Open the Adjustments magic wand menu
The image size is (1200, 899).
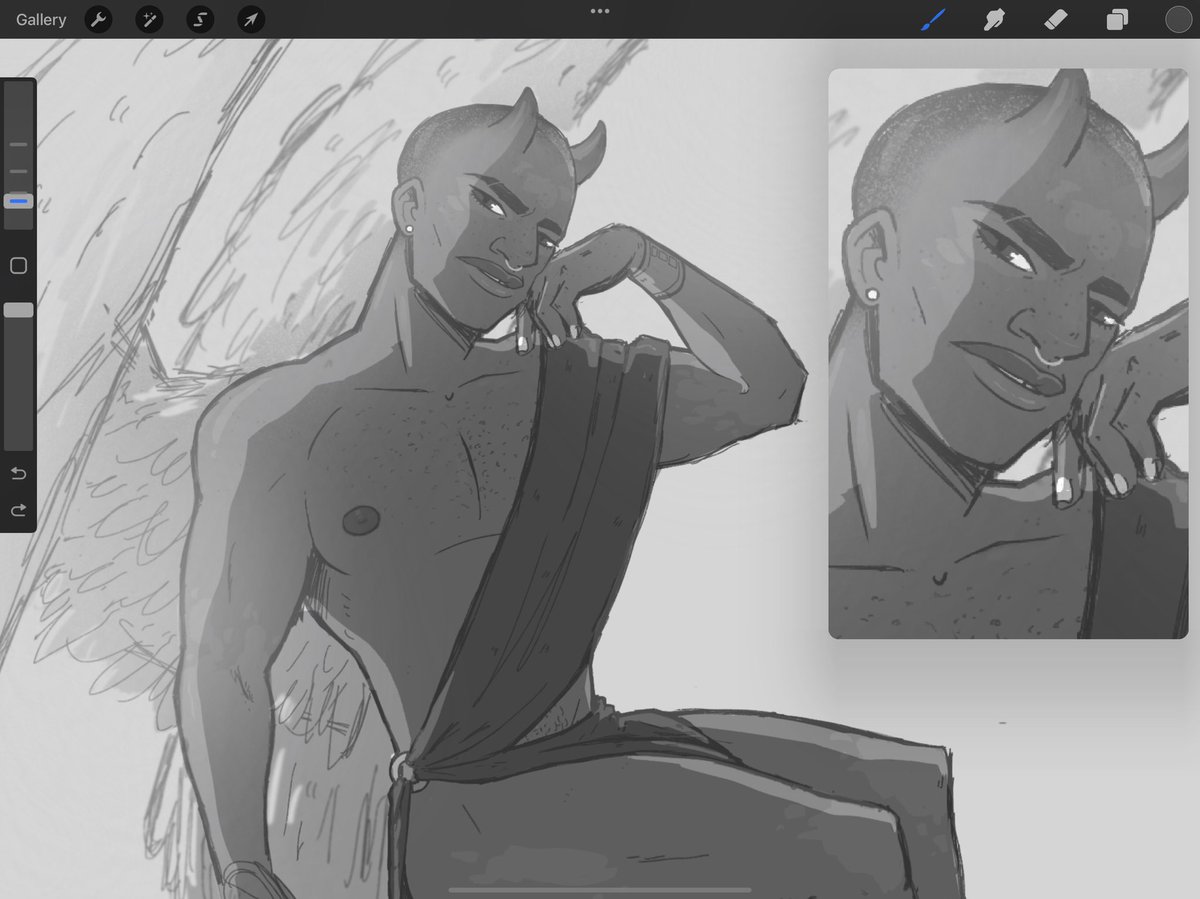coord(150,19)
